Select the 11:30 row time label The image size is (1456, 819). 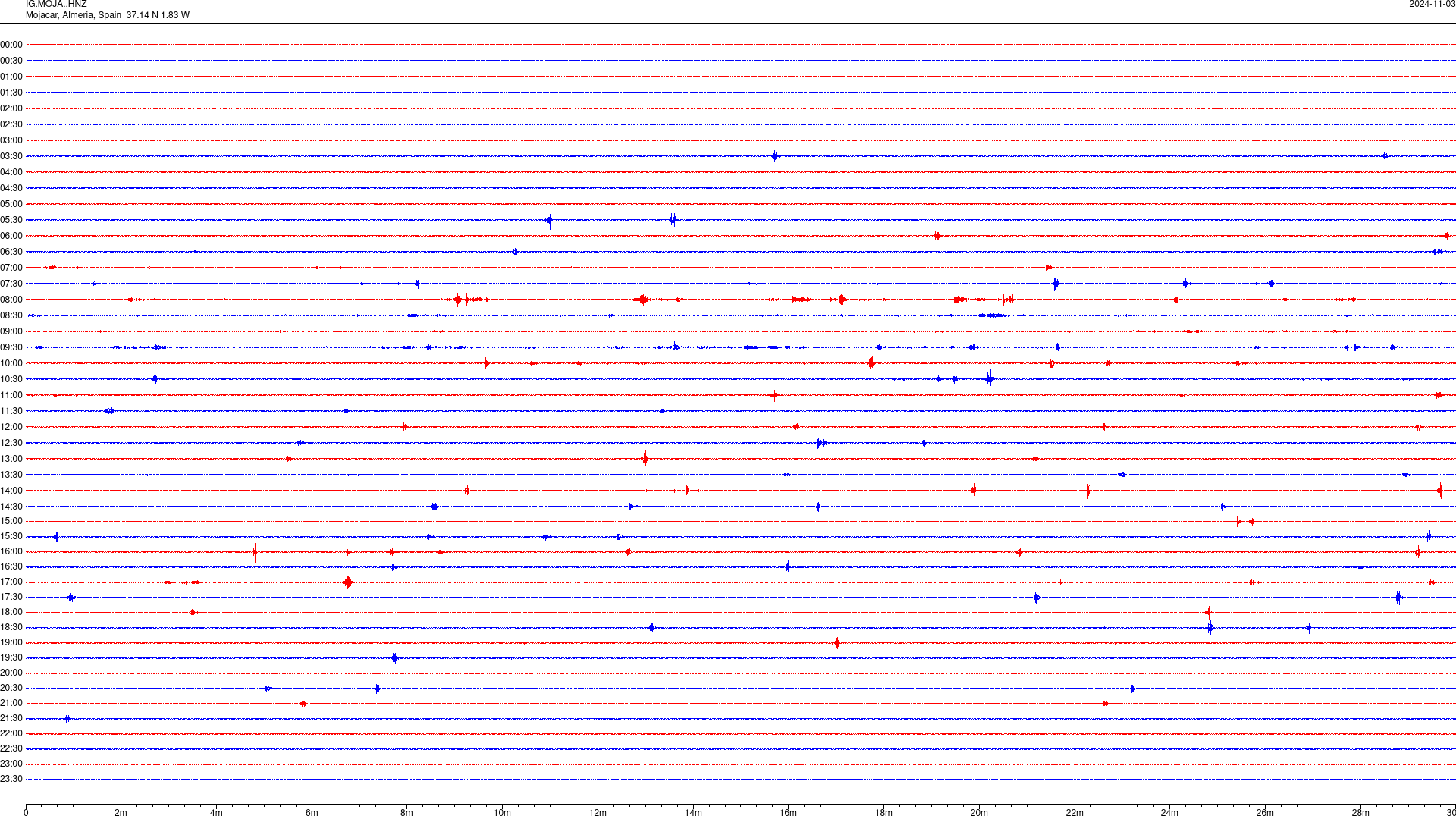point(11,411)
